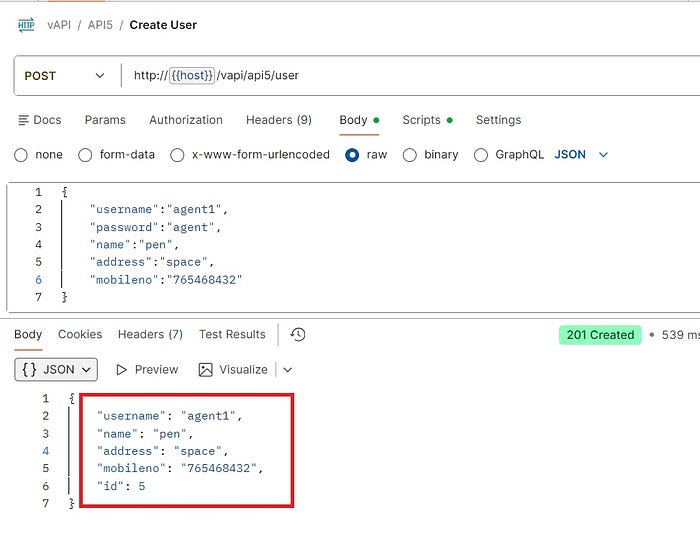Select the binary body option
The width and height of the screenshot is (700, 547).
(410, 155)
